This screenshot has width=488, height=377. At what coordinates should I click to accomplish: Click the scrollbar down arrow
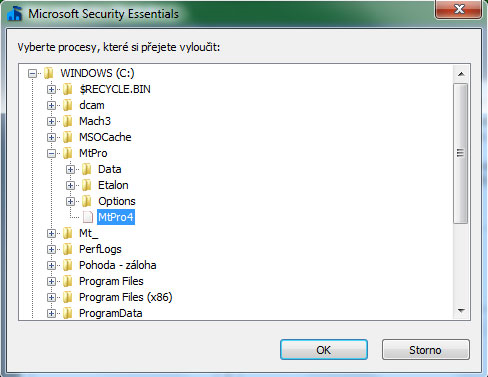point(461,311)
